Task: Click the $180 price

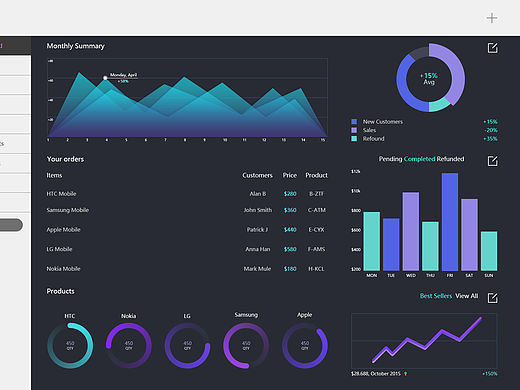Action: click(x=290, y=269)
